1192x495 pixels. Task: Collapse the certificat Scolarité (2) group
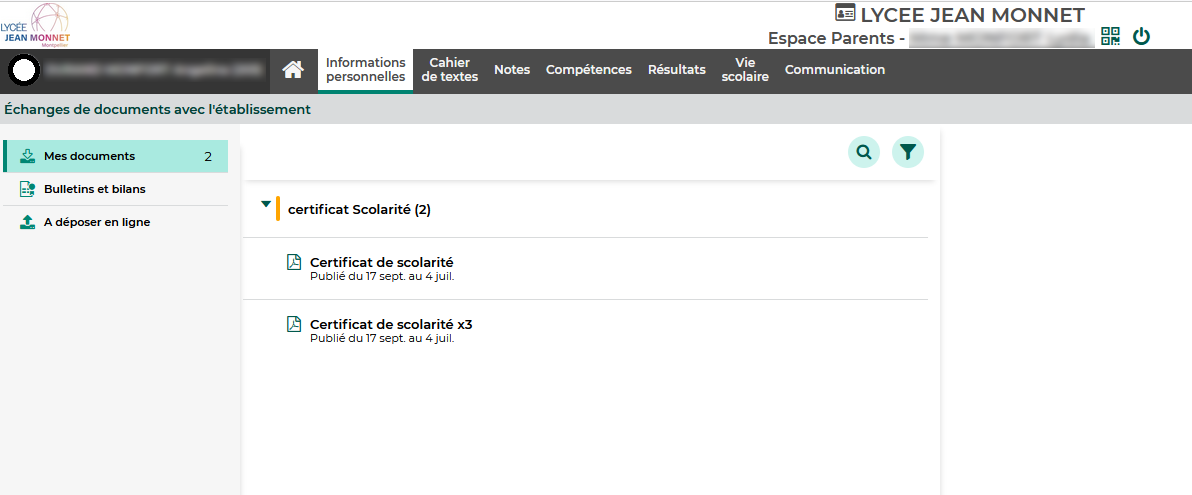click(265, 204)
